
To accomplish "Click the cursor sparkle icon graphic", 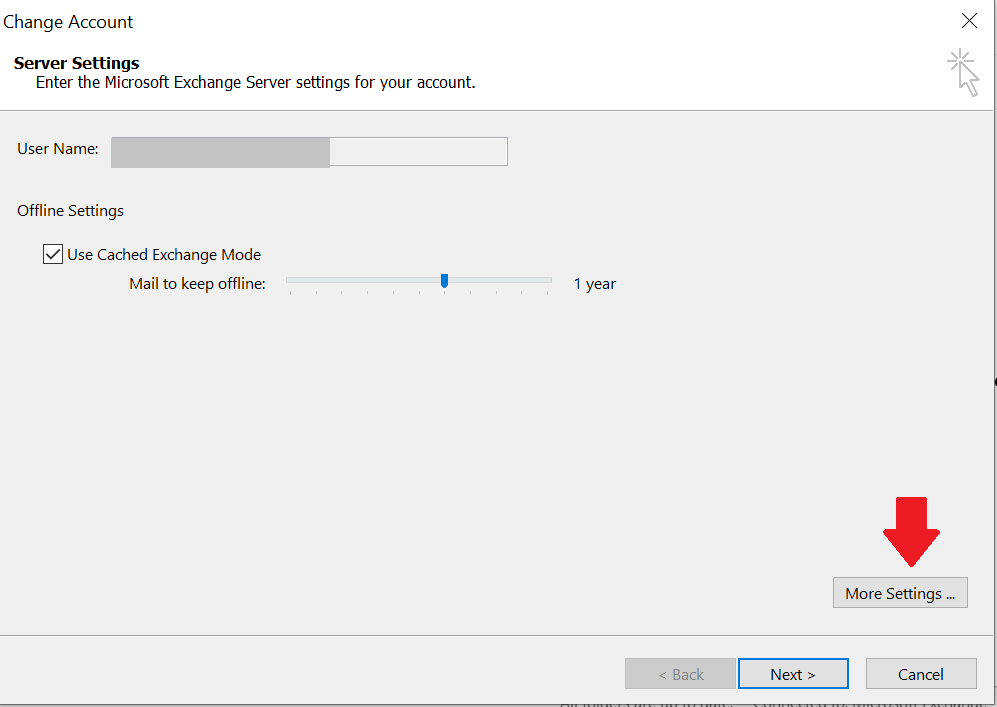I will pos(962,71).
